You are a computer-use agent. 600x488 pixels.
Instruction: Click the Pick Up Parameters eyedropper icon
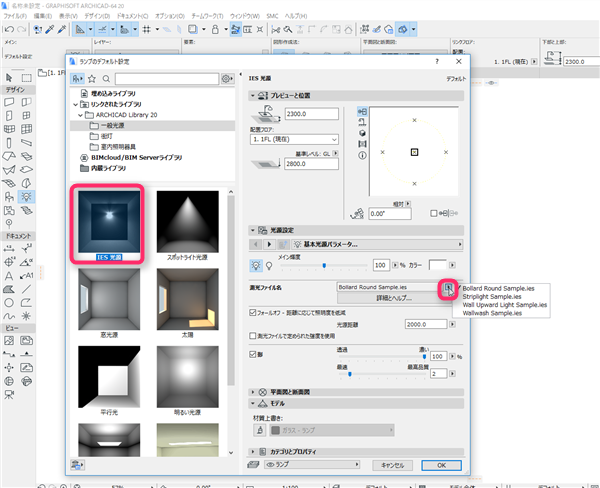[50, 29]
